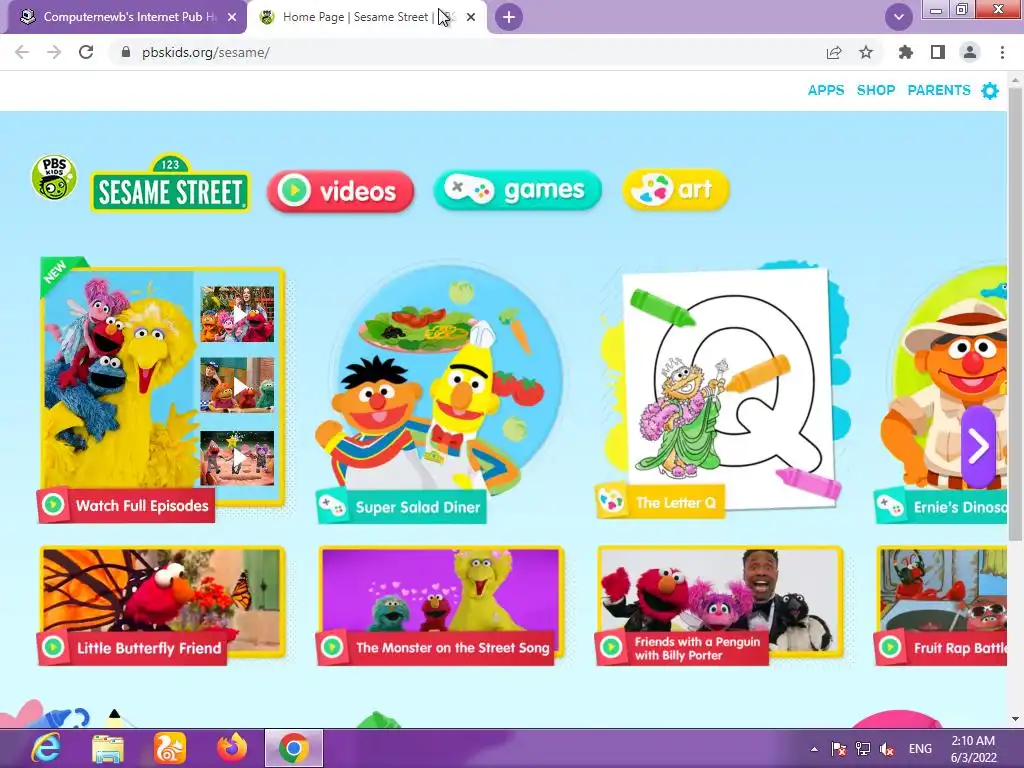Viewport: 1024px width, 768px height.
Task: Open the art section
Action: point(676,190)
